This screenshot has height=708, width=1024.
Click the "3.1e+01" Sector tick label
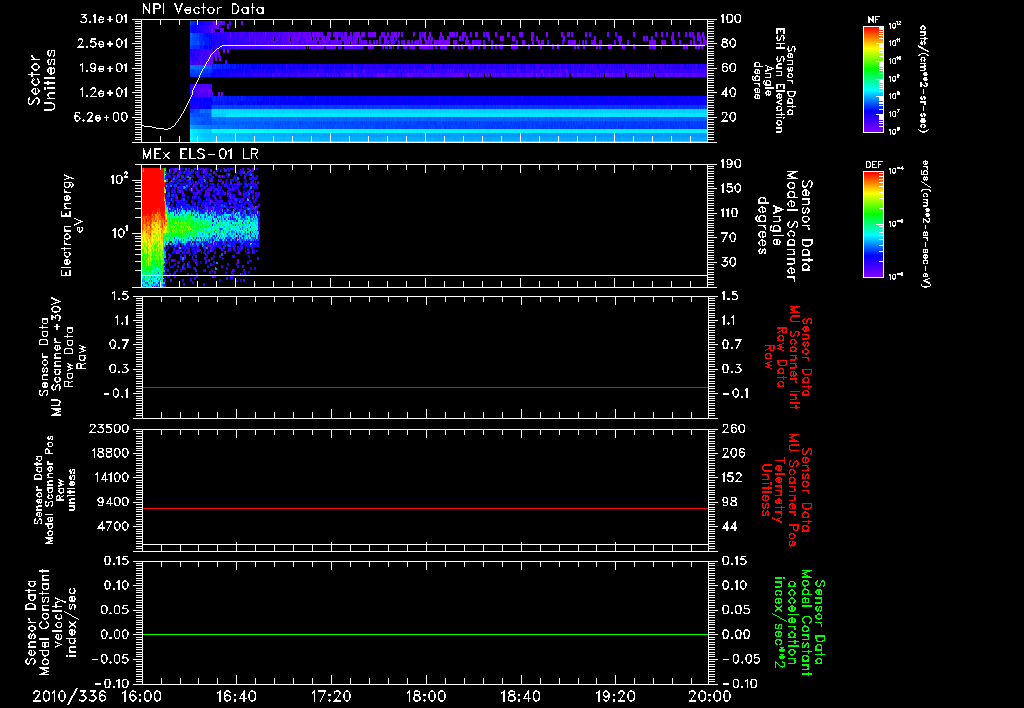tap(104, 19)
